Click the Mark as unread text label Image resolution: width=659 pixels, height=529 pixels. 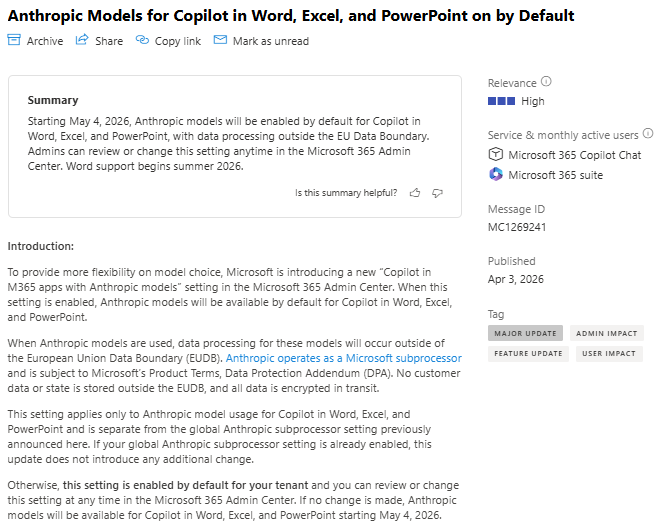270,41
